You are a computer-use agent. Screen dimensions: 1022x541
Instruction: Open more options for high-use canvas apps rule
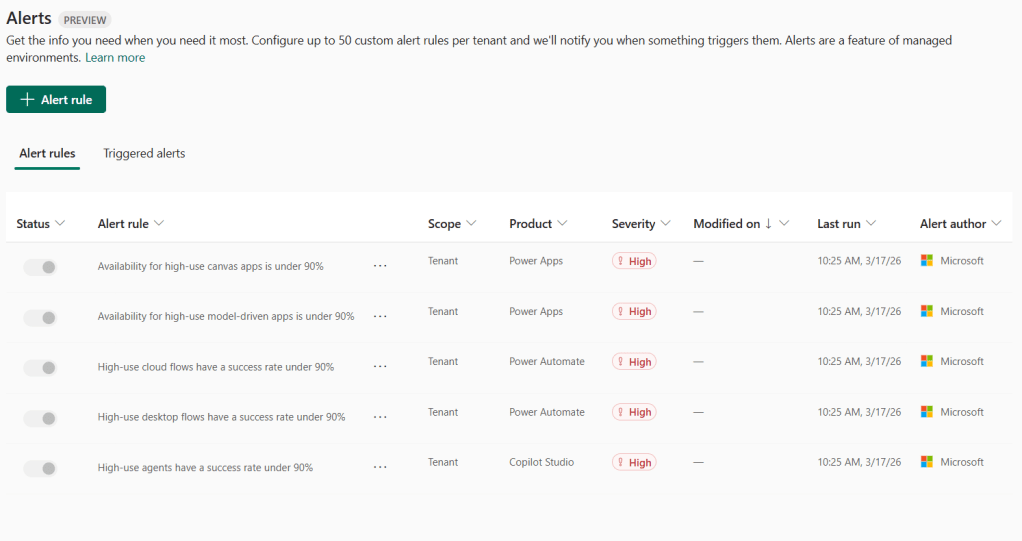pos(380,266)
